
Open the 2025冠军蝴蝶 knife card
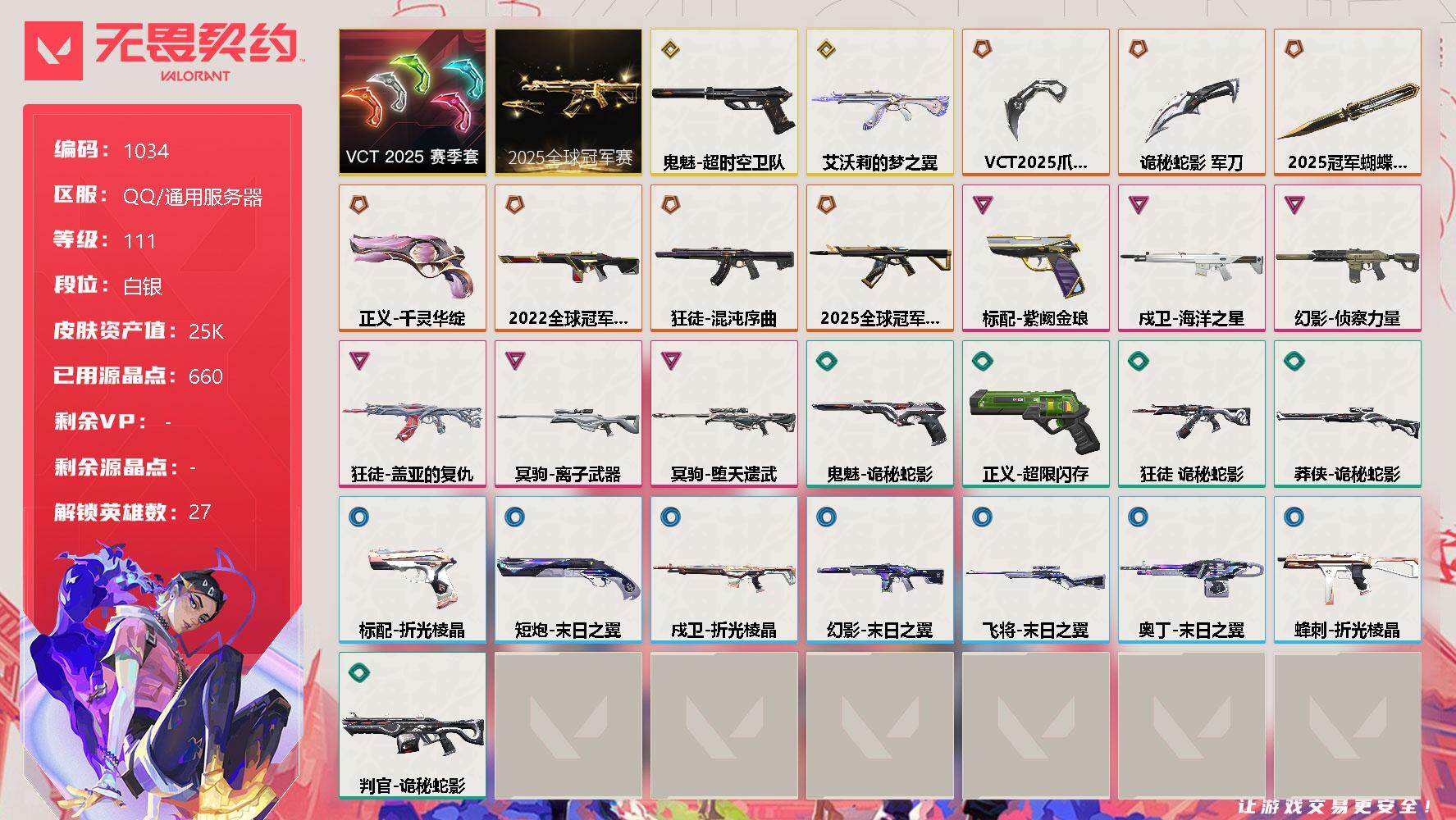(1347, 102)
